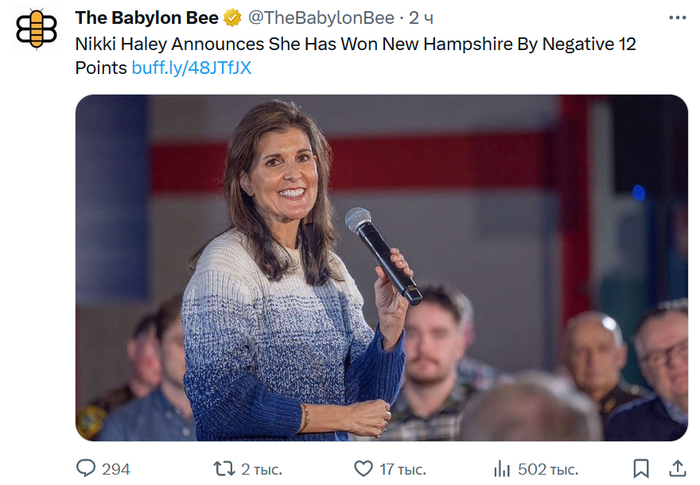The width and height of the screenshot is (700, 485).
Task: Click the Babylon Bee profile avatar
Action: (37, 28)
